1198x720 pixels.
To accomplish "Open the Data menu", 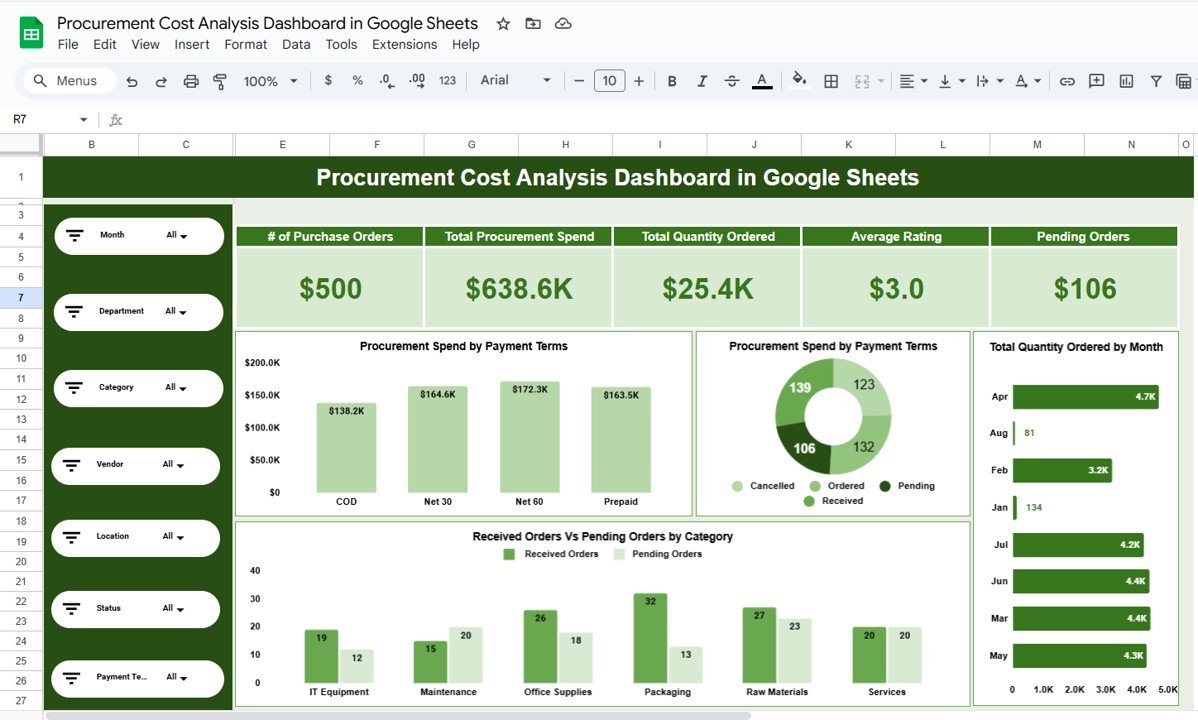I will [x=295, y=44].
